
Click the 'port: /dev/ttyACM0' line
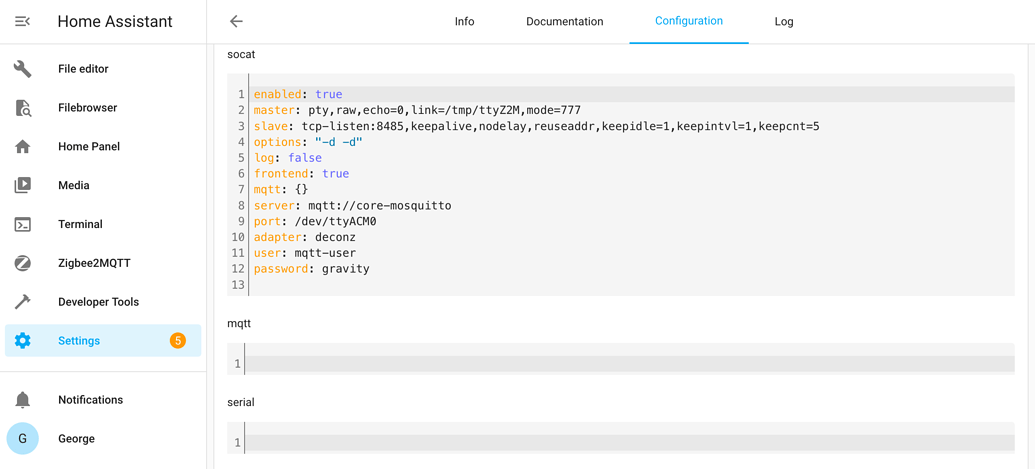[x=315, y=221]
